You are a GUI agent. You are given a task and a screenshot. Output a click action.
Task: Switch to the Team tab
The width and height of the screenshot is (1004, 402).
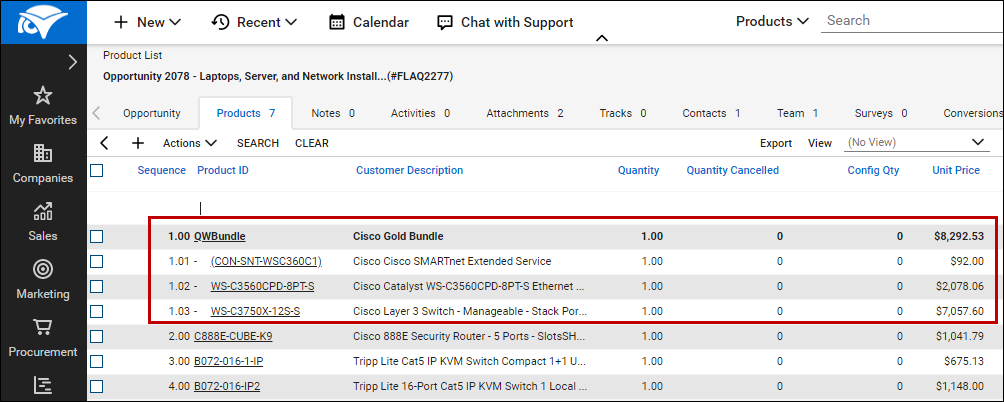[x=798, y=113]
